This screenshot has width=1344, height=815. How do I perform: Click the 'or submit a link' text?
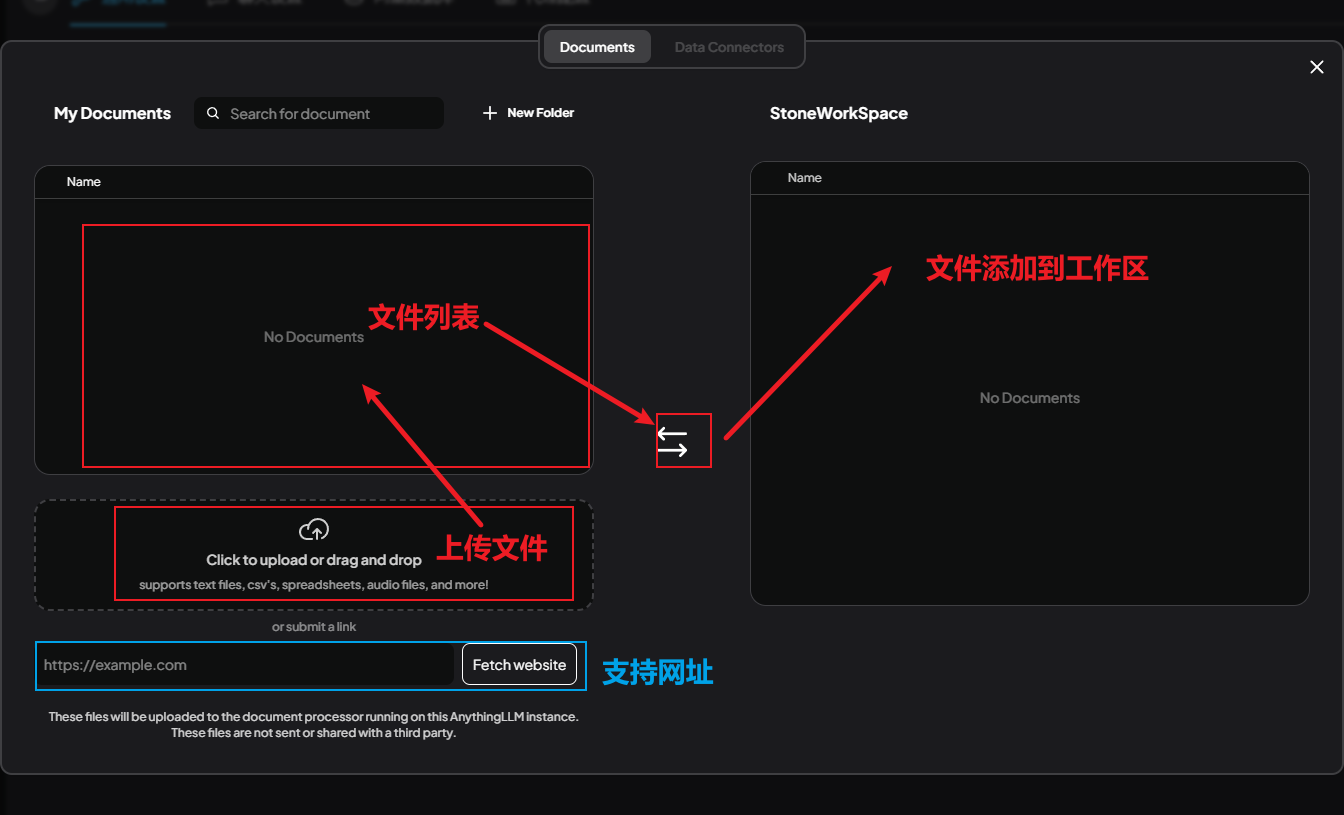coord(314,627)
